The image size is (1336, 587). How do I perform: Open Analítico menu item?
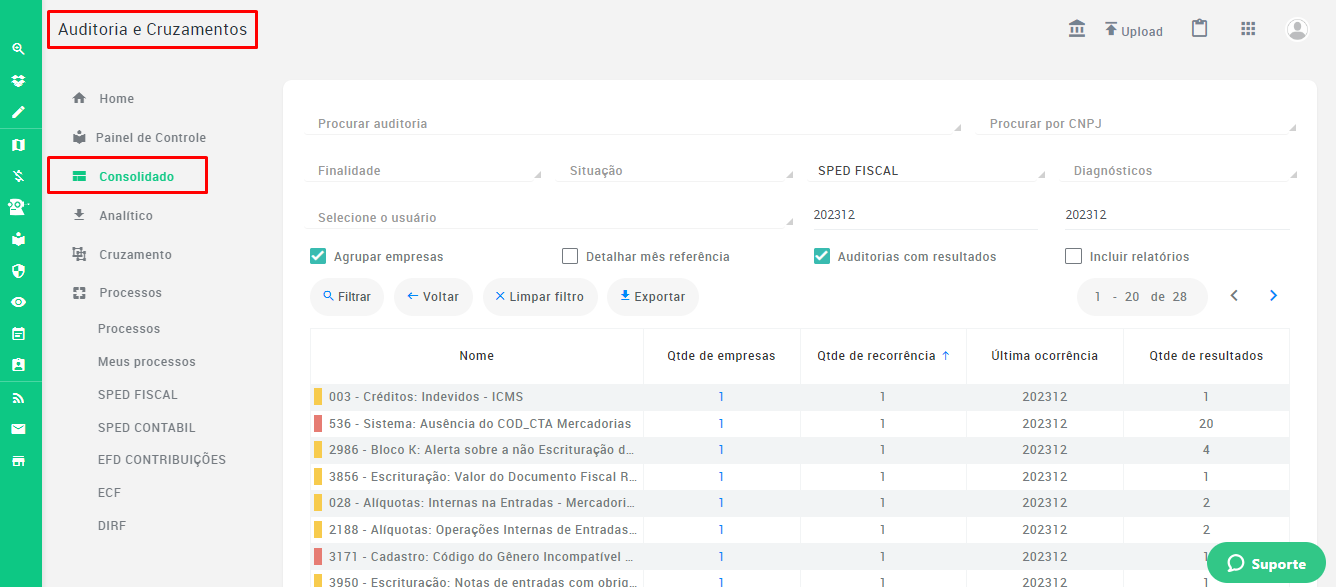tap(114, 216)
